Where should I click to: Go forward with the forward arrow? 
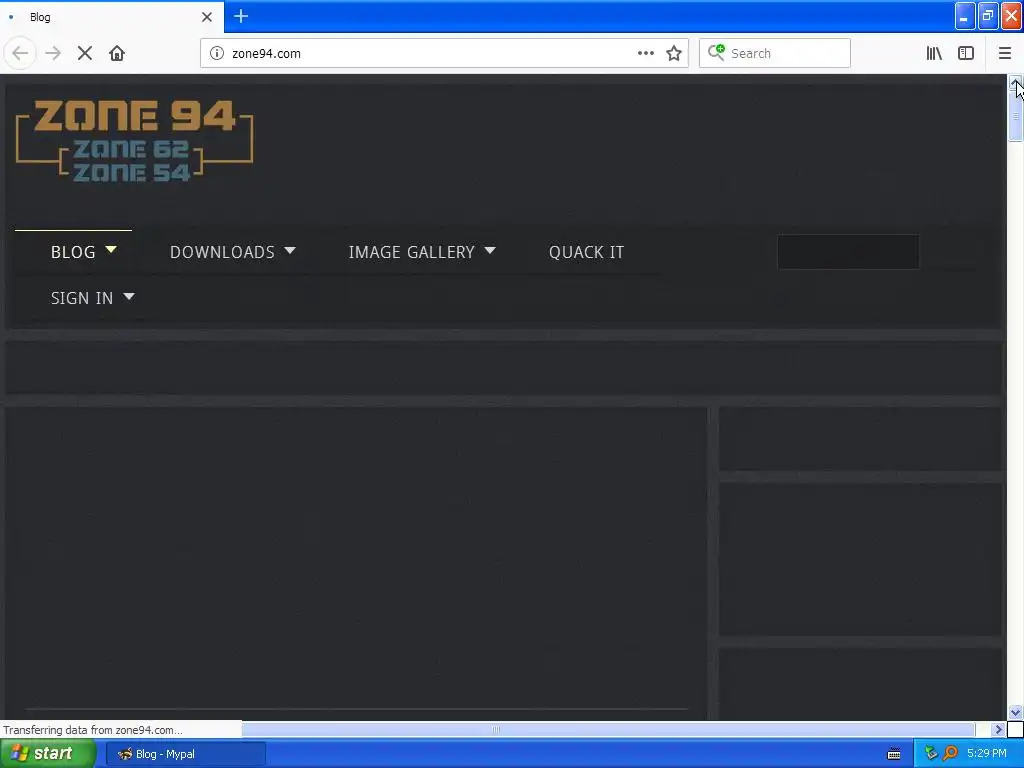[53, 53]
